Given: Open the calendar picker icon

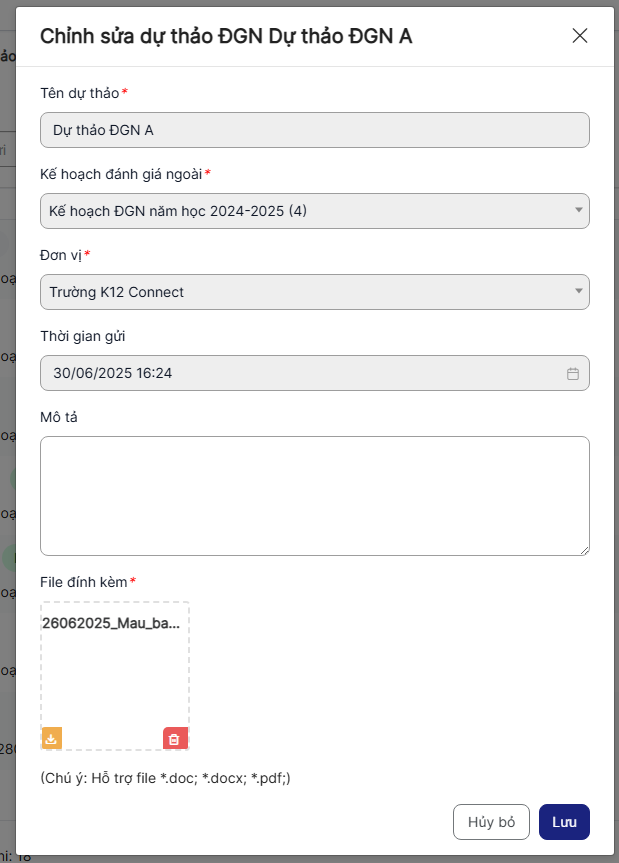Looking at the screenshot, I should point(573,374).
